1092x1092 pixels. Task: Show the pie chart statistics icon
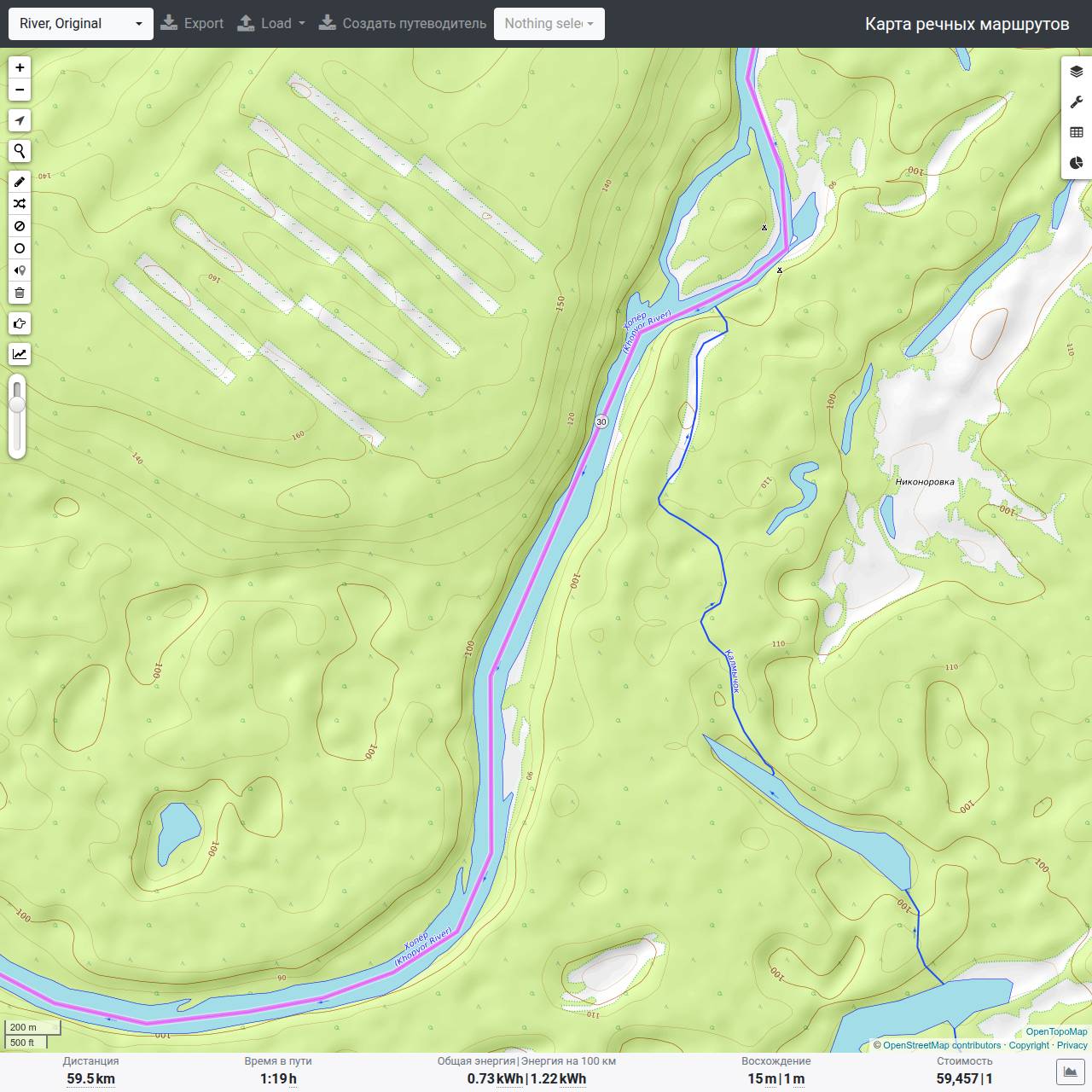[1077, 162]
